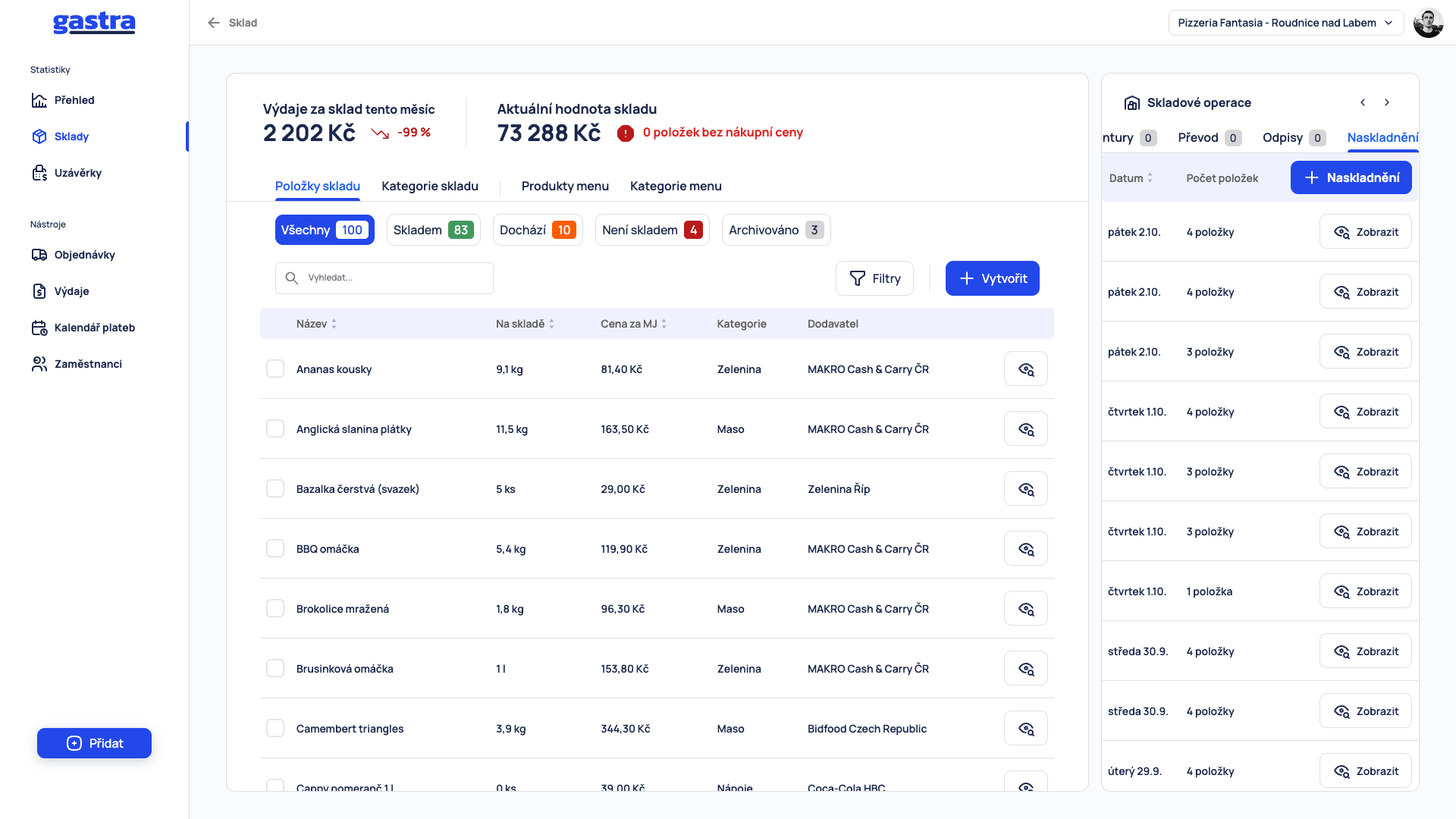Open Přehled in the sidebar
Screen dimensions: 1456x819
[x=63, y=100]
